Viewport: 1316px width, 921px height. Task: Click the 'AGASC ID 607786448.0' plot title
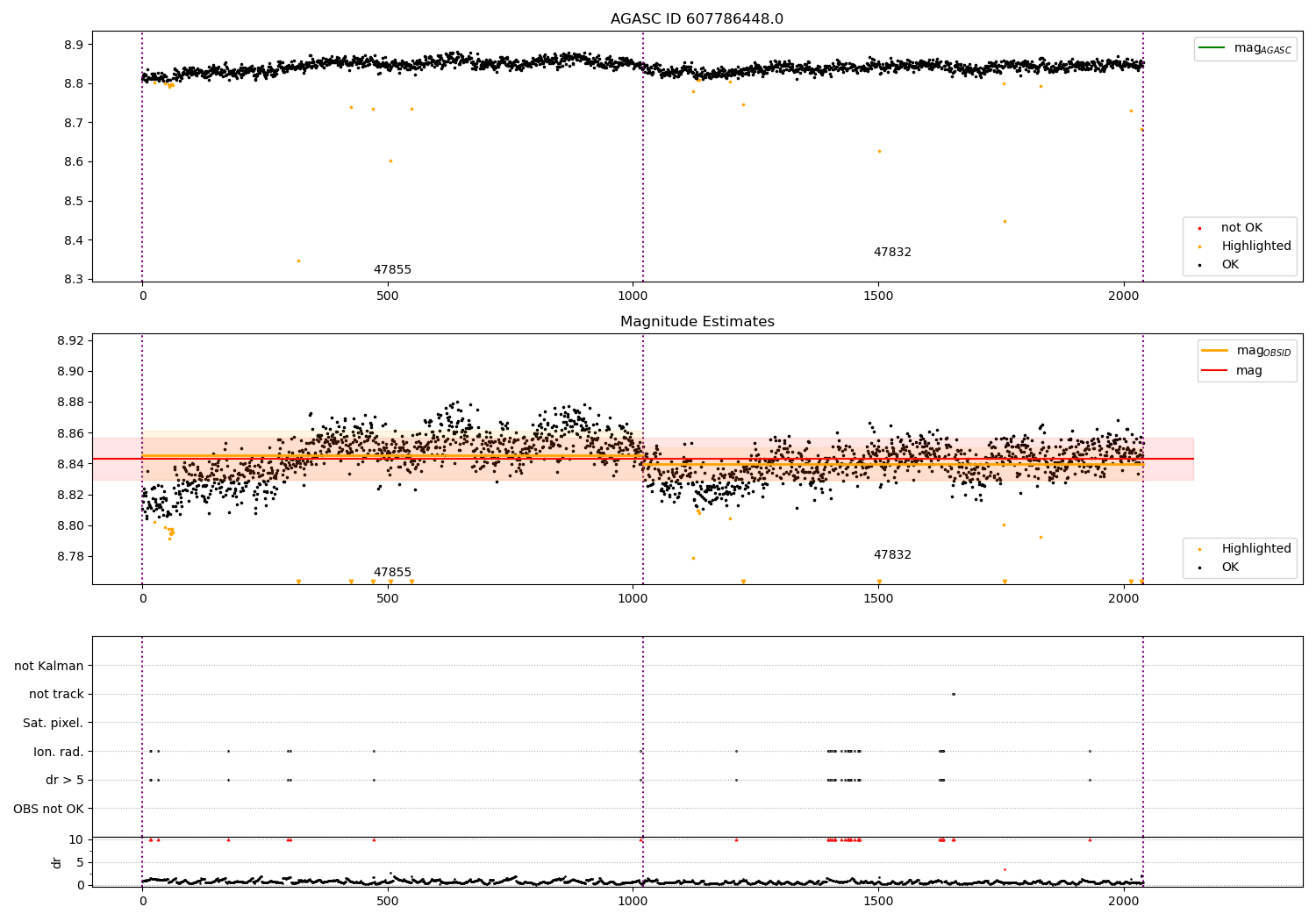(697, 19)
